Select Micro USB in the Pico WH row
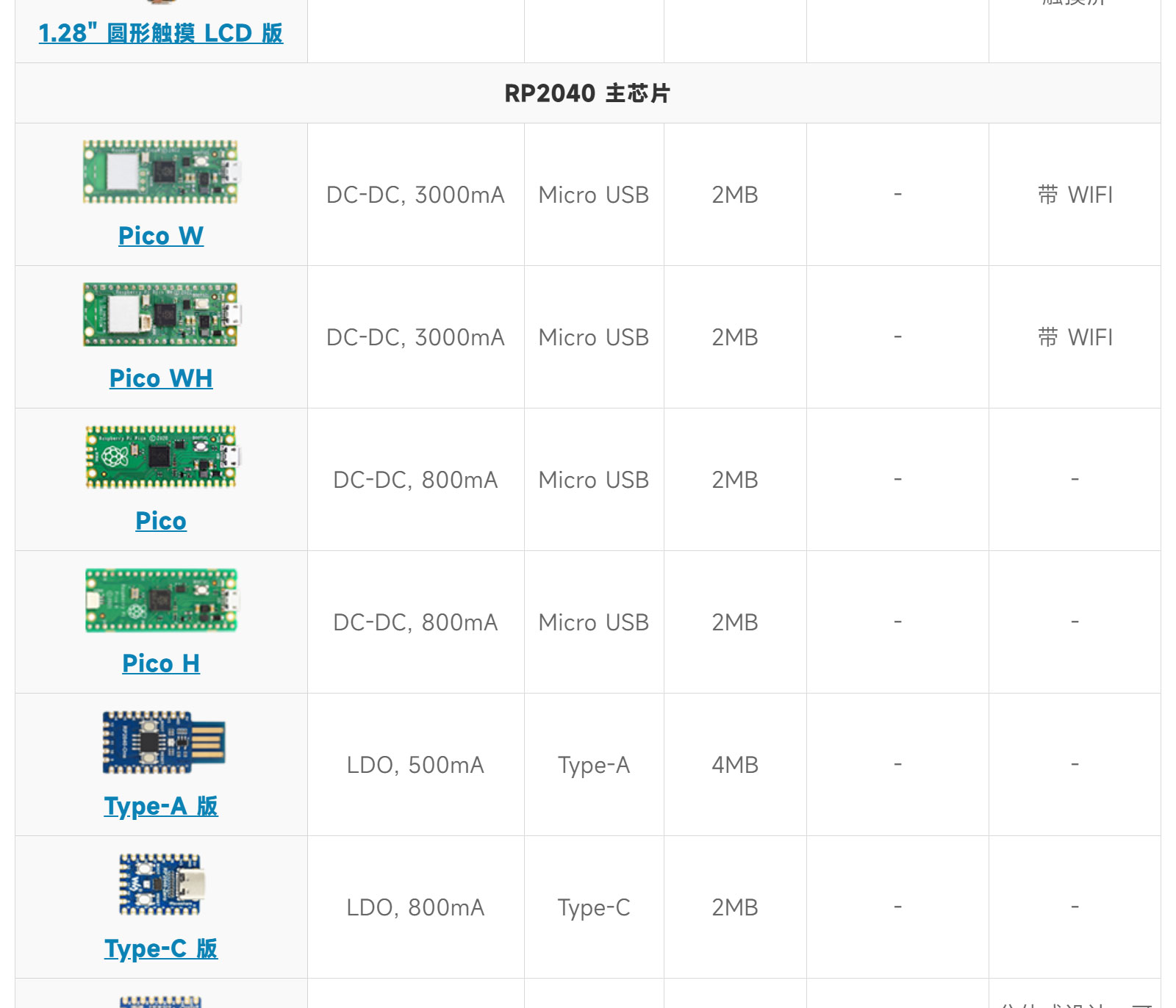The width and height of the screenshot is (1176, 1008). coord(594,337)
